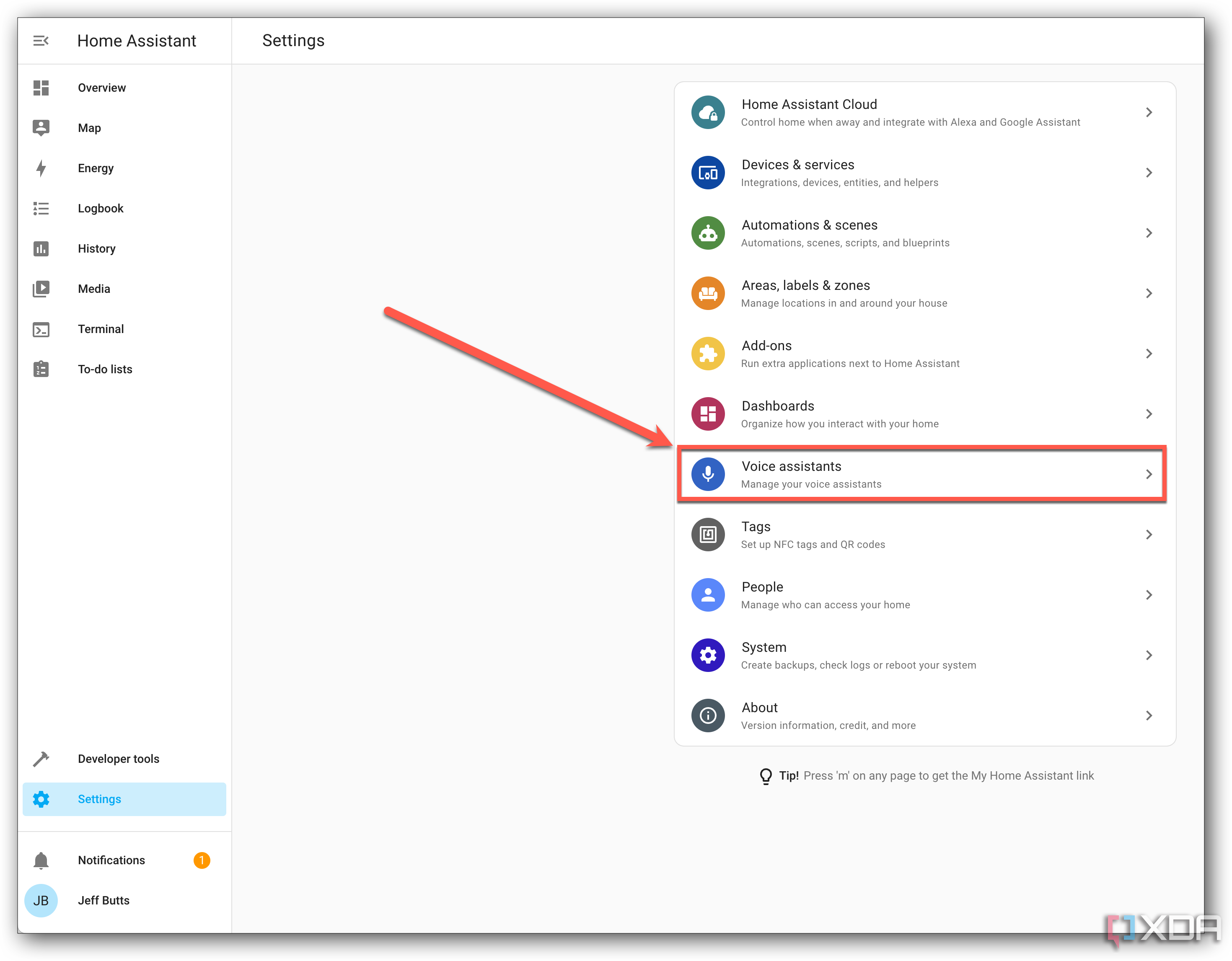Click the Tip lightbulb icon

pos(766,777)
